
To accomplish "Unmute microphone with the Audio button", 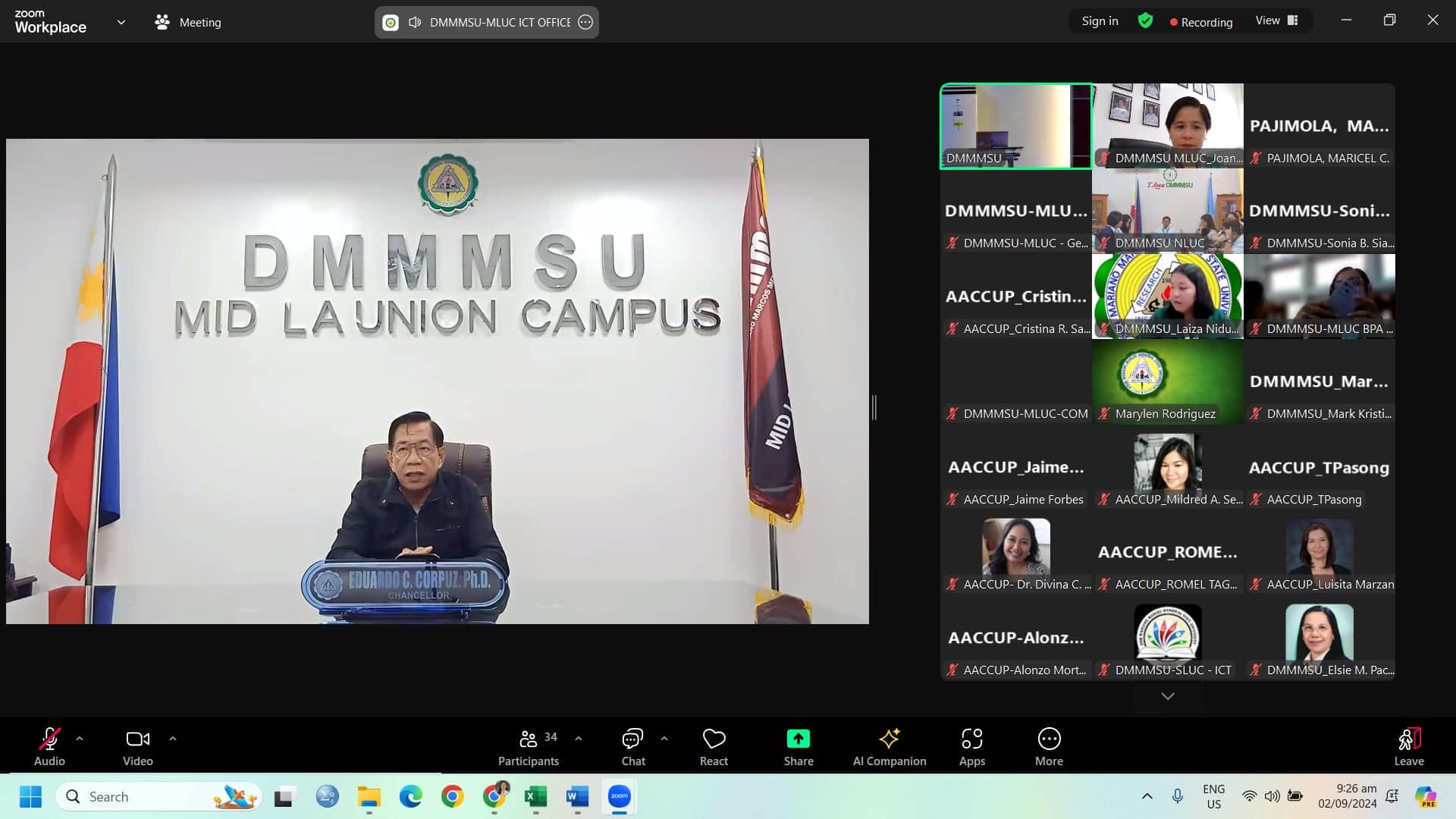I will click(49, 746).
